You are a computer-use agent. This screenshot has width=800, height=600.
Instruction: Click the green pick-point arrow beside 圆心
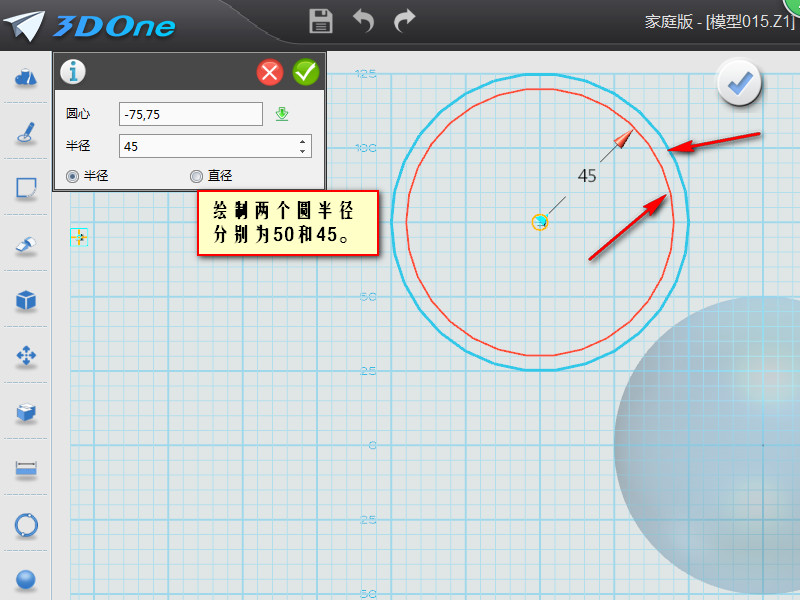282,113
